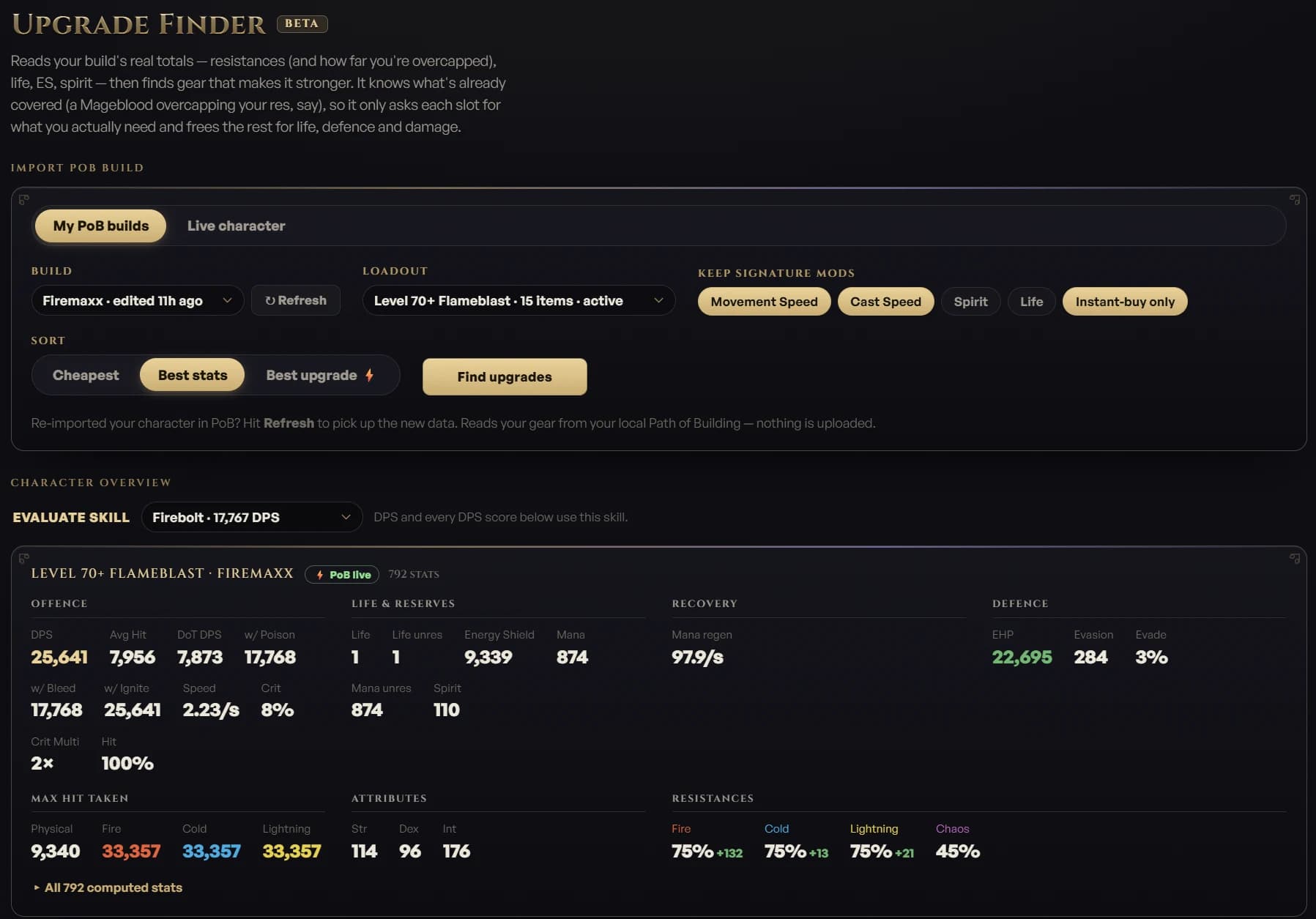1316x919 pixels.
Task: Click the Find upgrades button
Action: [505, 376]
